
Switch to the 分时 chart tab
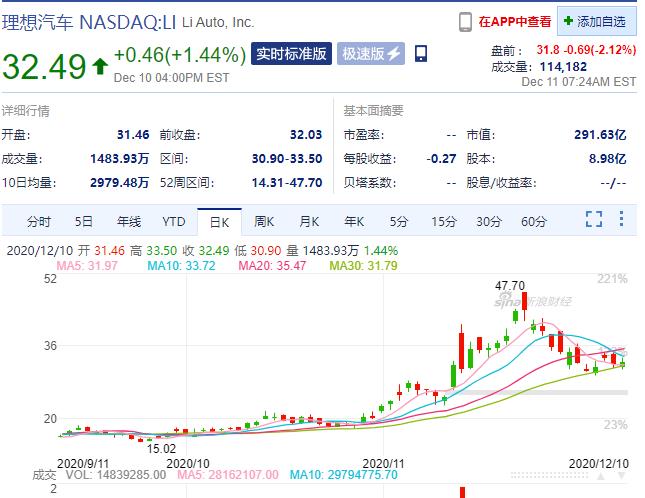pyautogui.click(x=39, y=222)
